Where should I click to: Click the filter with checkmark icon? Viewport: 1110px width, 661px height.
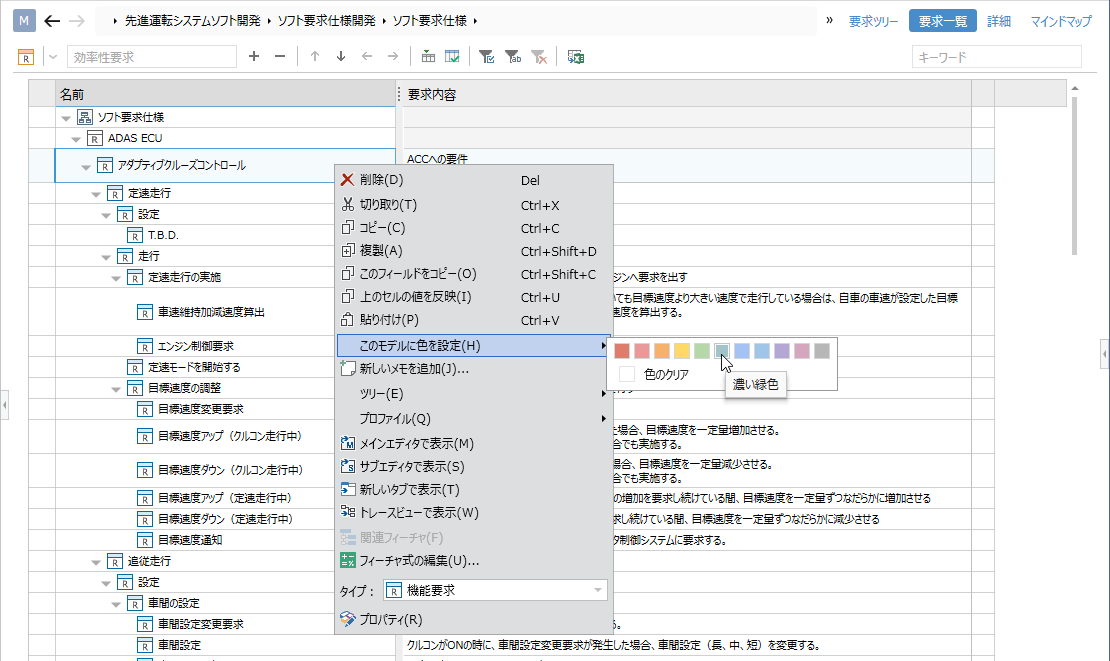tap(486, 57)
